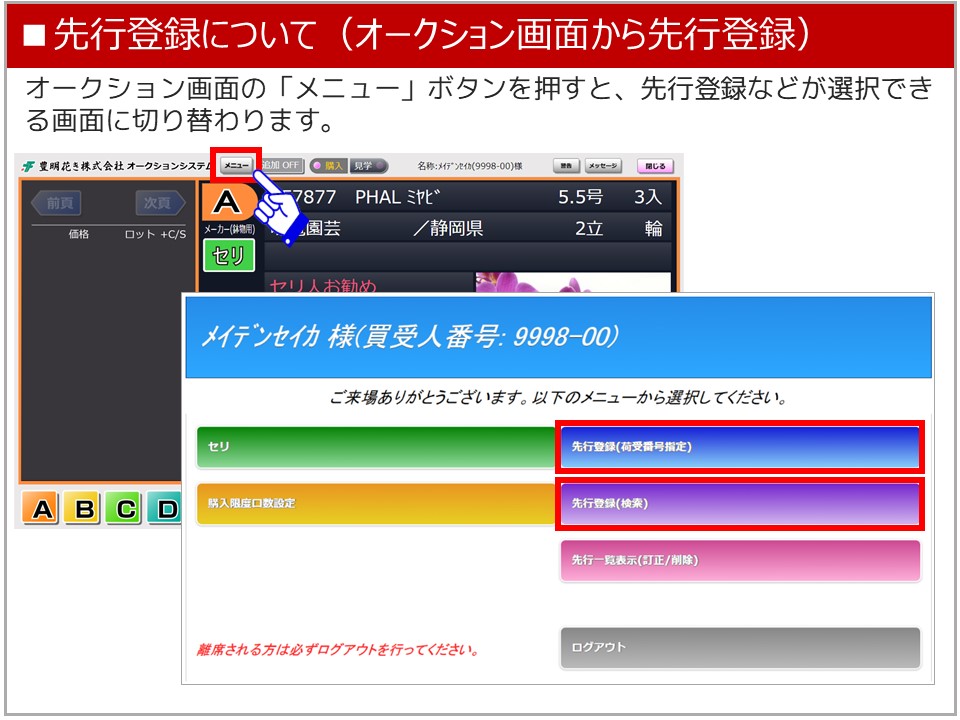The height and width of the screenshot is (720, 960).
Task: Toggle the 追加 OFF switch
Action: [x=281, y=166]
